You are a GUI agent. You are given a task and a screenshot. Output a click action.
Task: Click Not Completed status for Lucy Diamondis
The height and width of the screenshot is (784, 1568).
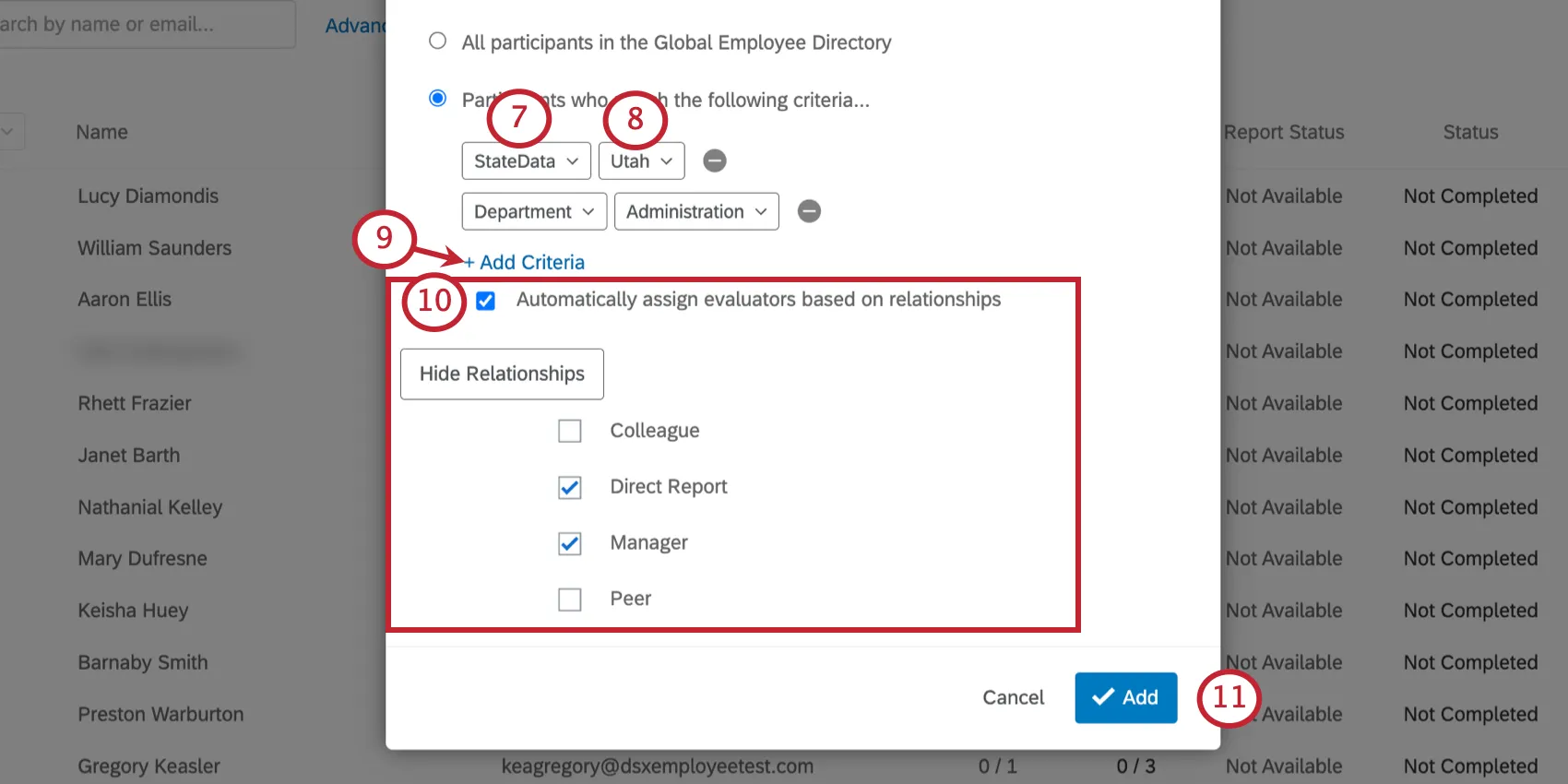(x=1470, y=196)
